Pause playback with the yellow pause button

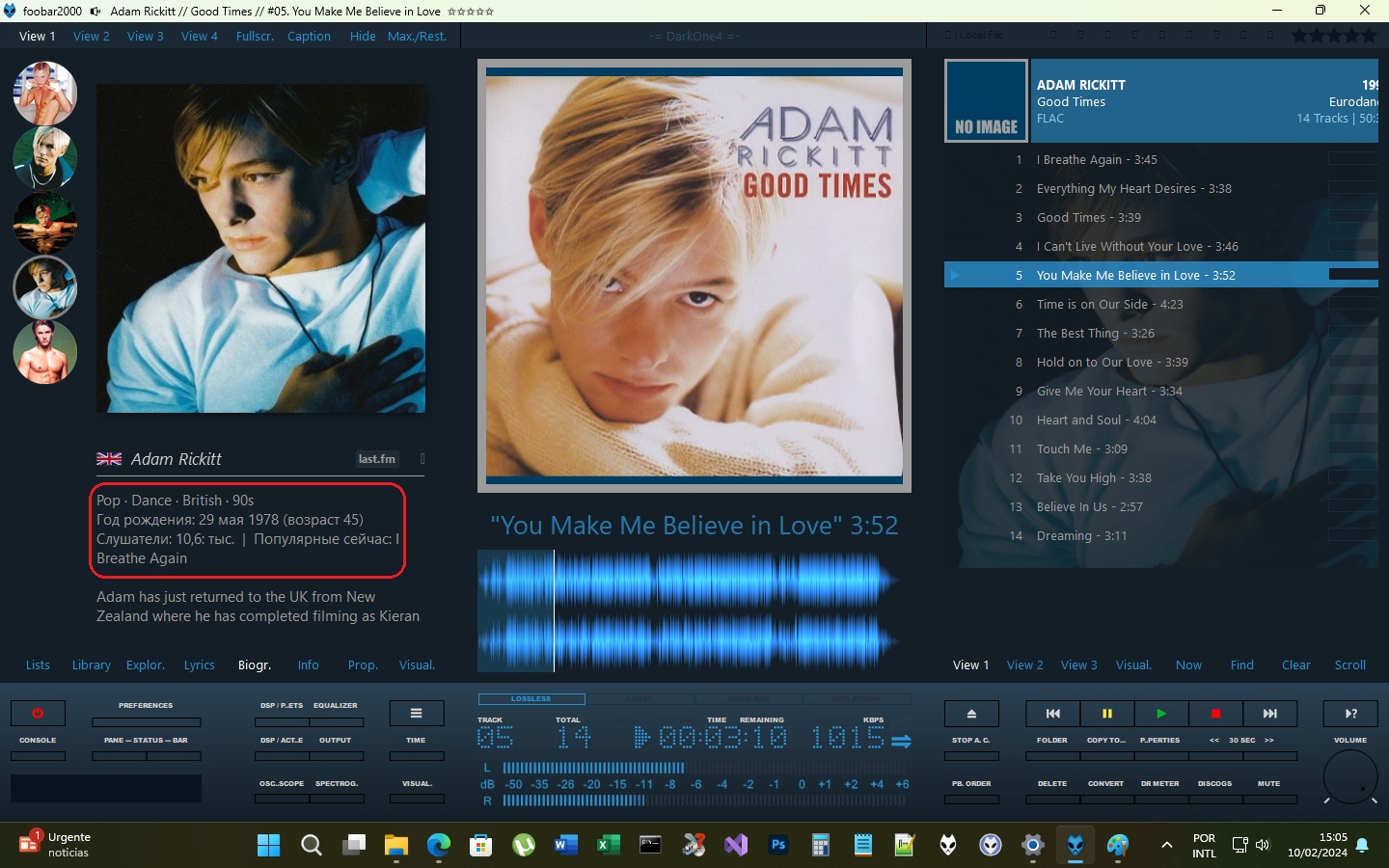1106,714
